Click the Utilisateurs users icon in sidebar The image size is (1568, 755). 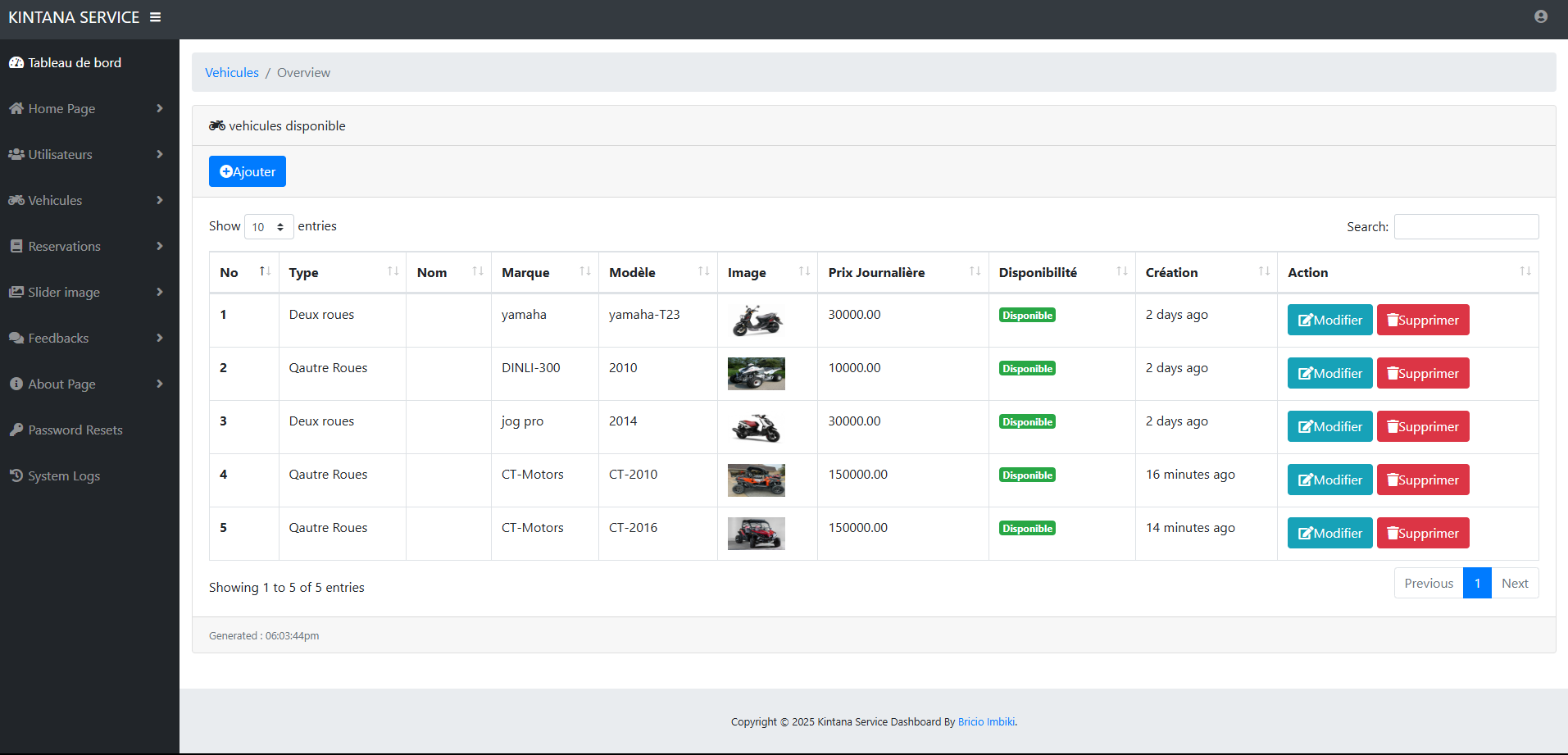click(15, 154)
